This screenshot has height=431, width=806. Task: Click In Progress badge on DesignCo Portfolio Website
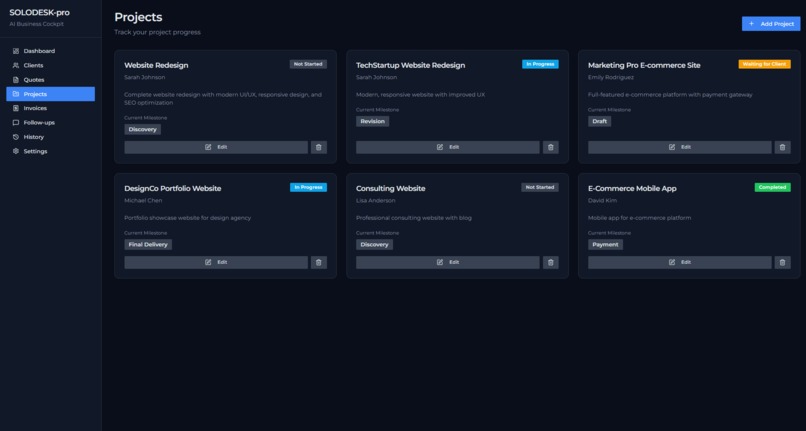coord(308,187)
